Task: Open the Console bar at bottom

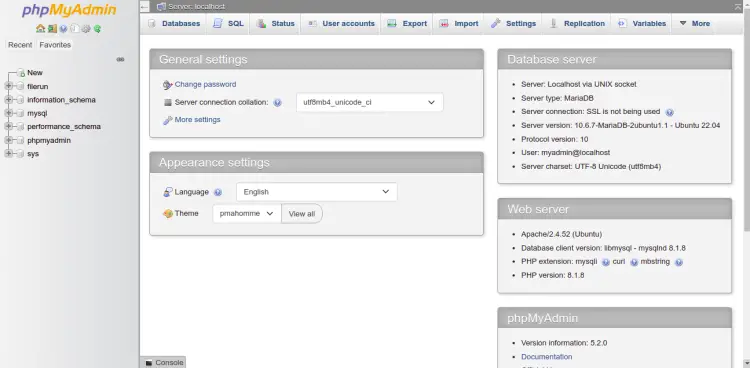Action: (163, 363)
